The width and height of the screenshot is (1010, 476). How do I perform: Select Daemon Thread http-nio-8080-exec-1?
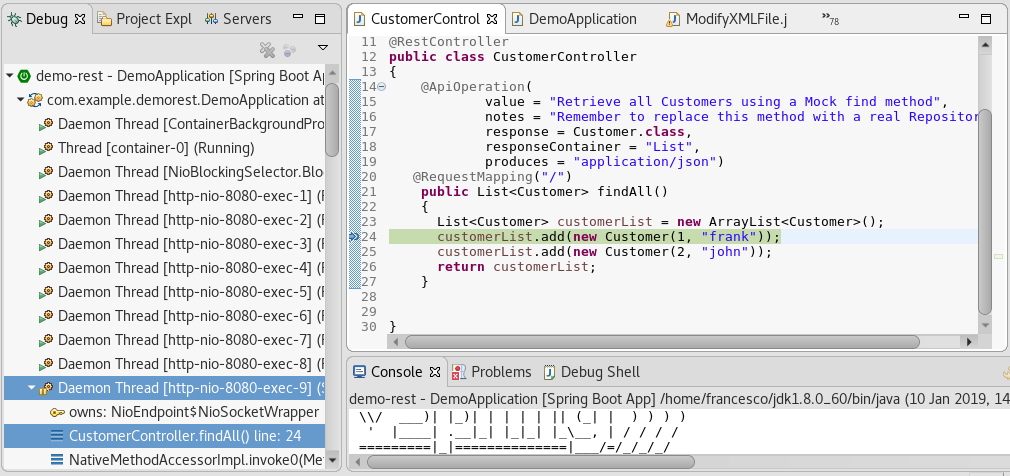point(180,196)
